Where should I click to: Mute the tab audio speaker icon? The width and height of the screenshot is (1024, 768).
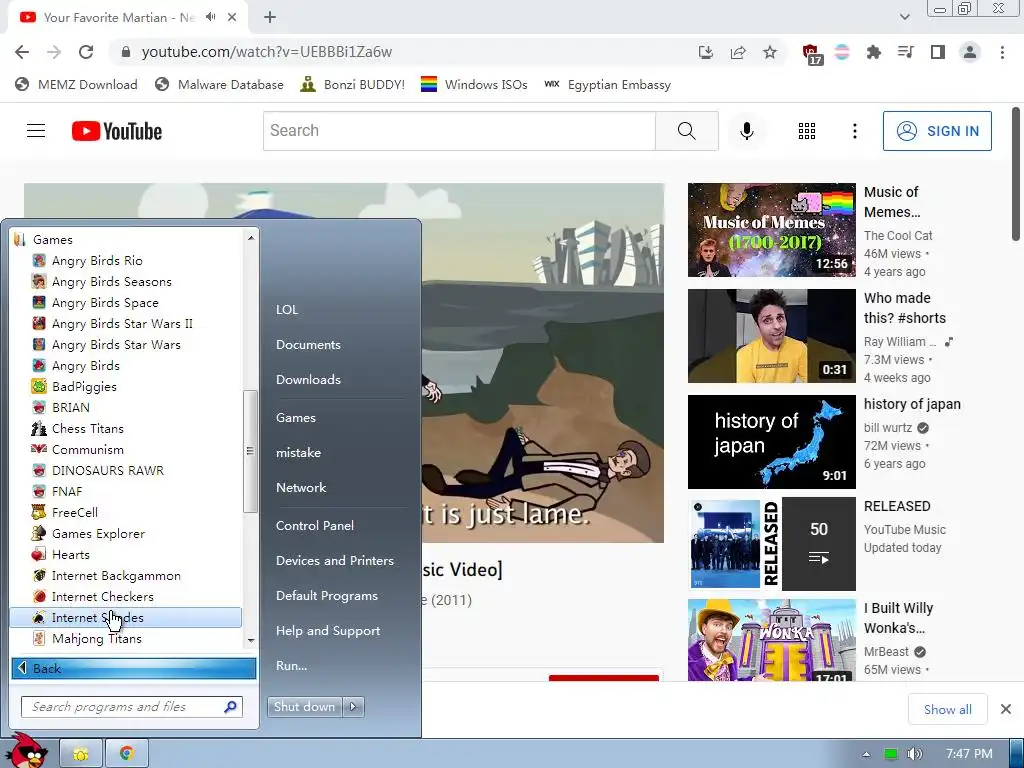tap(210, 17)
